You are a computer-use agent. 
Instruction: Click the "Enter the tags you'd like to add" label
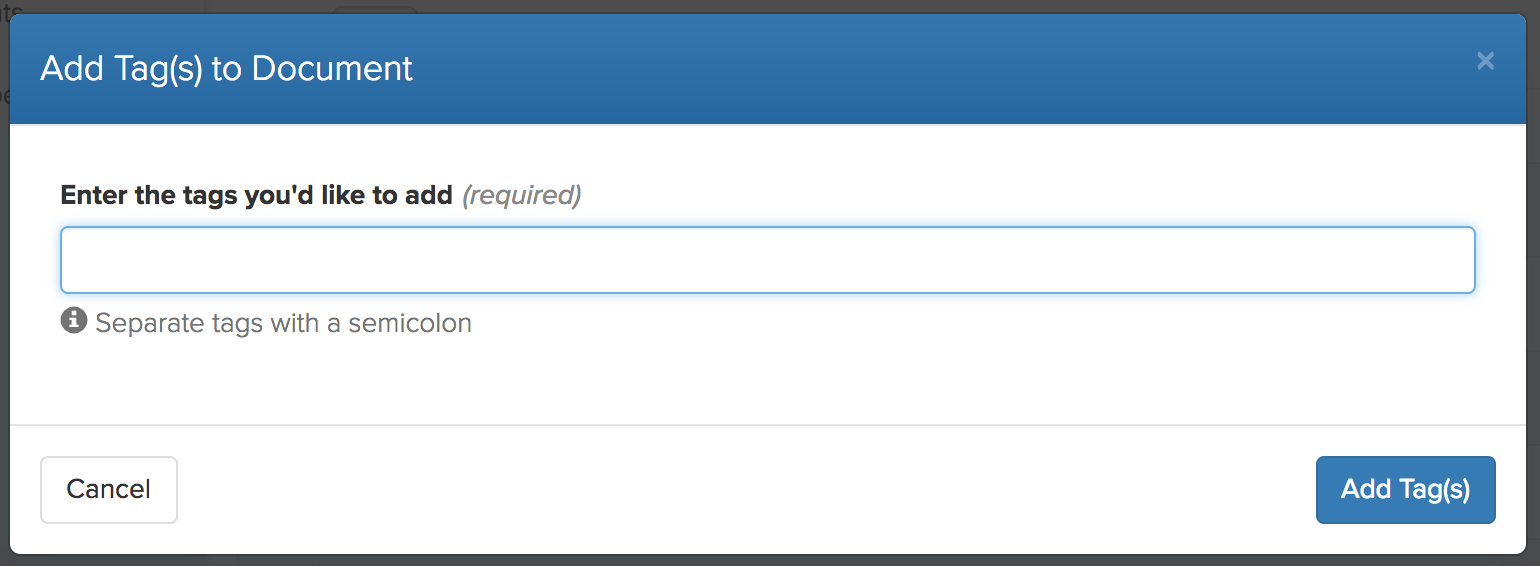(x=257, y=195)
